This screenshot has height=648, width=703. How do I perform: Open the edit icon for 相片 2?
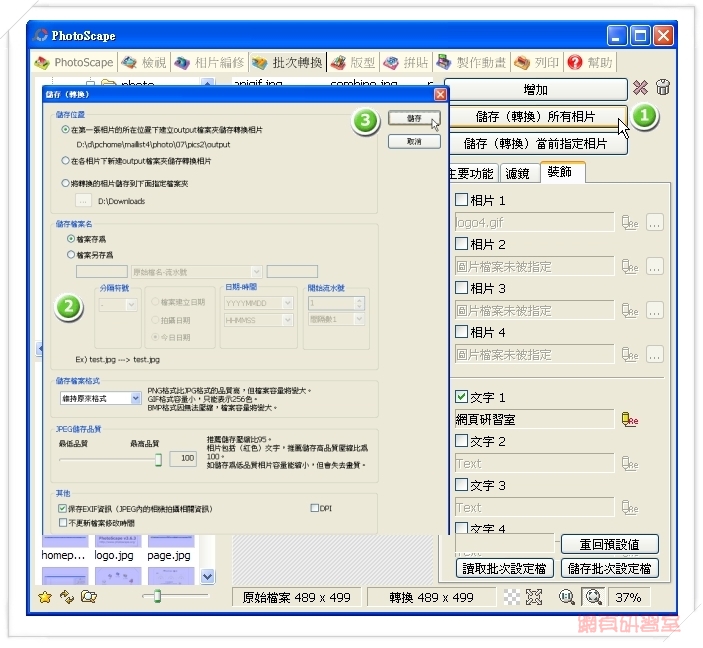629,266
